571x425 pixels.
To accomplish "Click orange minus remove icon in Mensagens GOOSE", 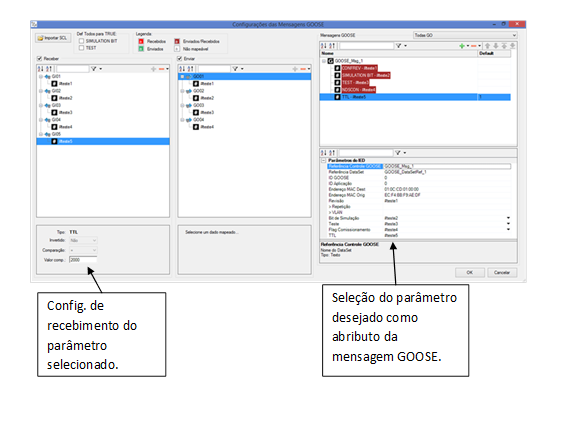I will (x=473, y=46).
